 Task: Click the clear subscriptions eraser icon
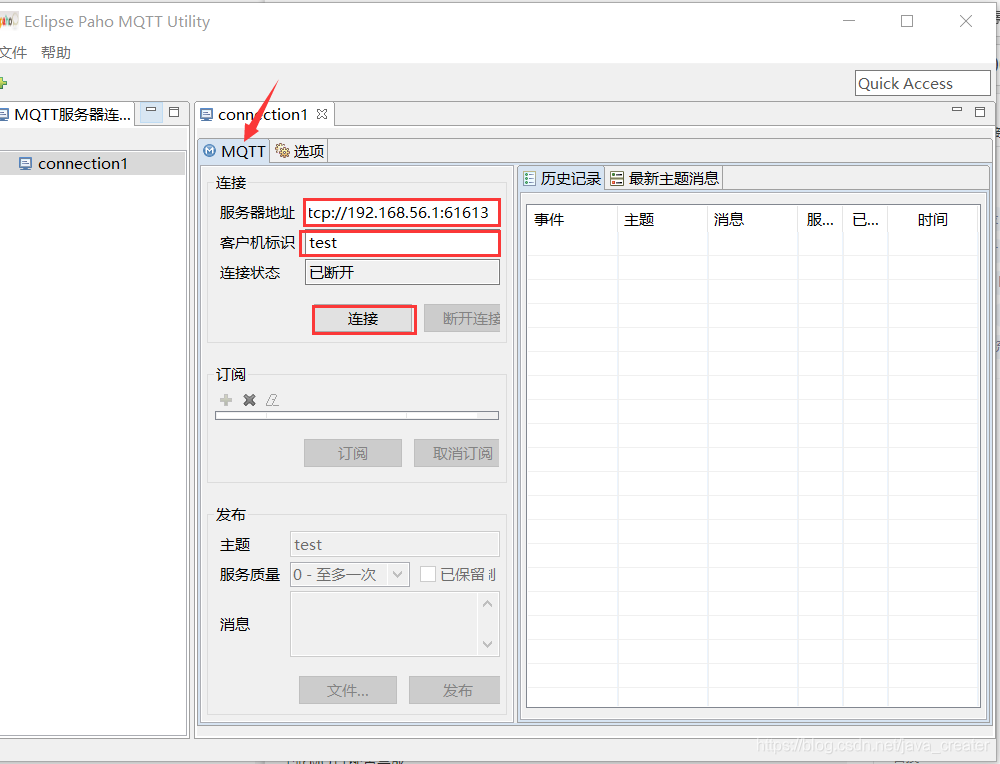272,400
